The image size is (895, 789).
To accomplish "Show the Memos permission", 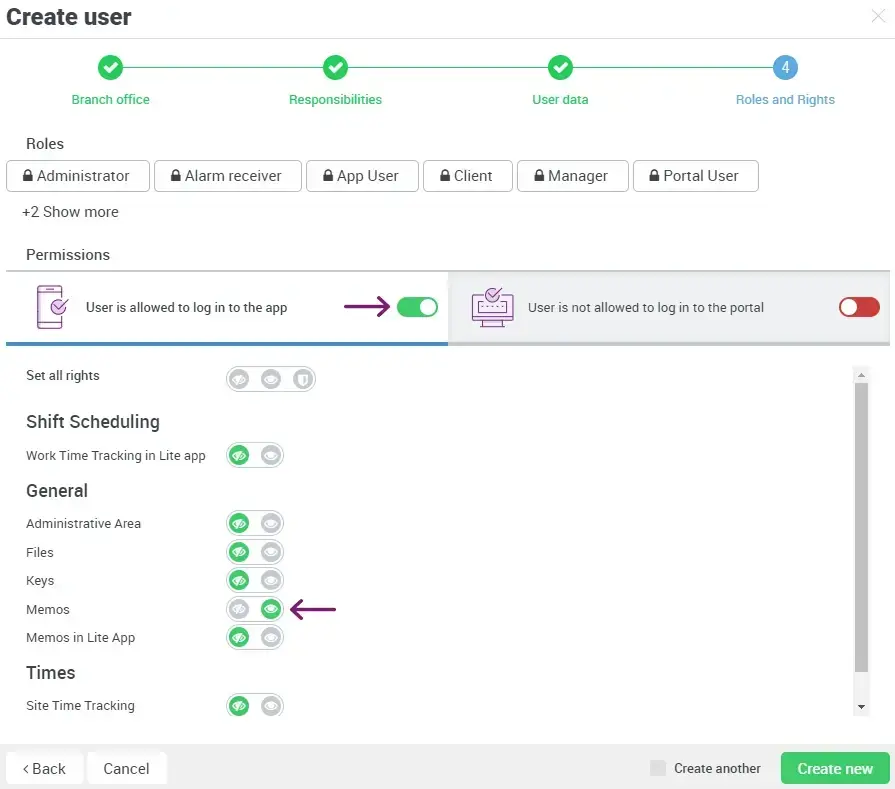I will [270, 609].
